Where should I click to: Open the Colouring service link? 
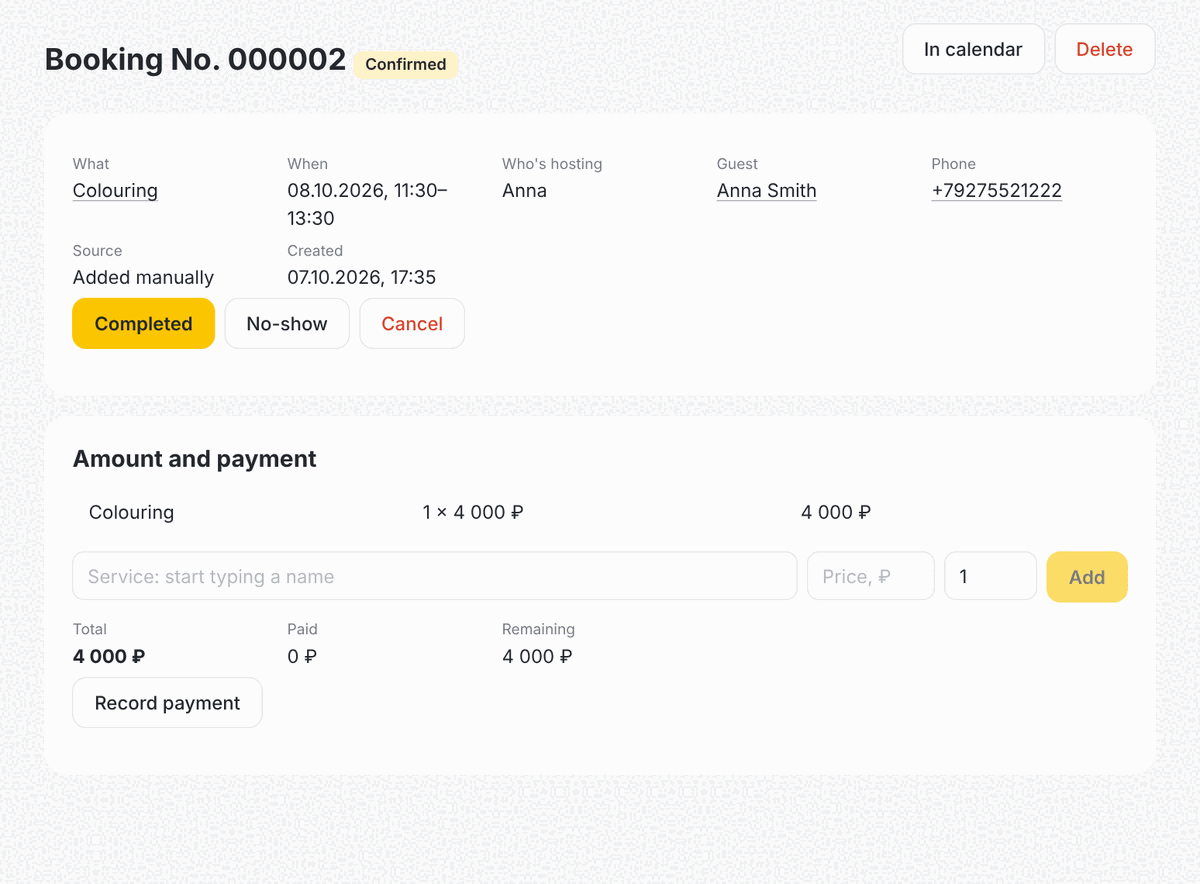[x=115, y=190]
